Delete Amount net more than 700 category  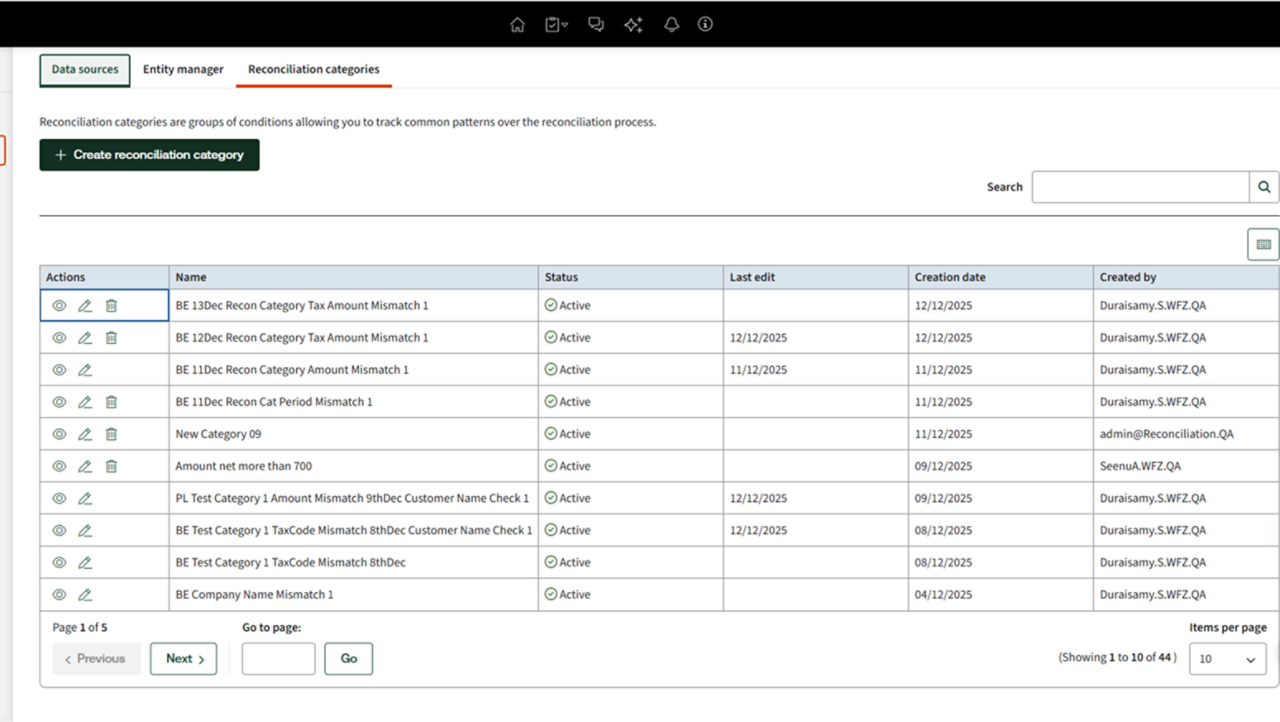pyautogui.click(x=111, y=466)
